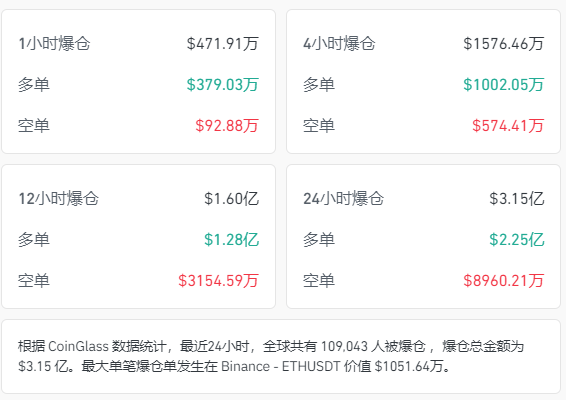Select the $1.60亿 twelve-hour total
This screenshot has height=400, width=566.
tap(231, 198)
